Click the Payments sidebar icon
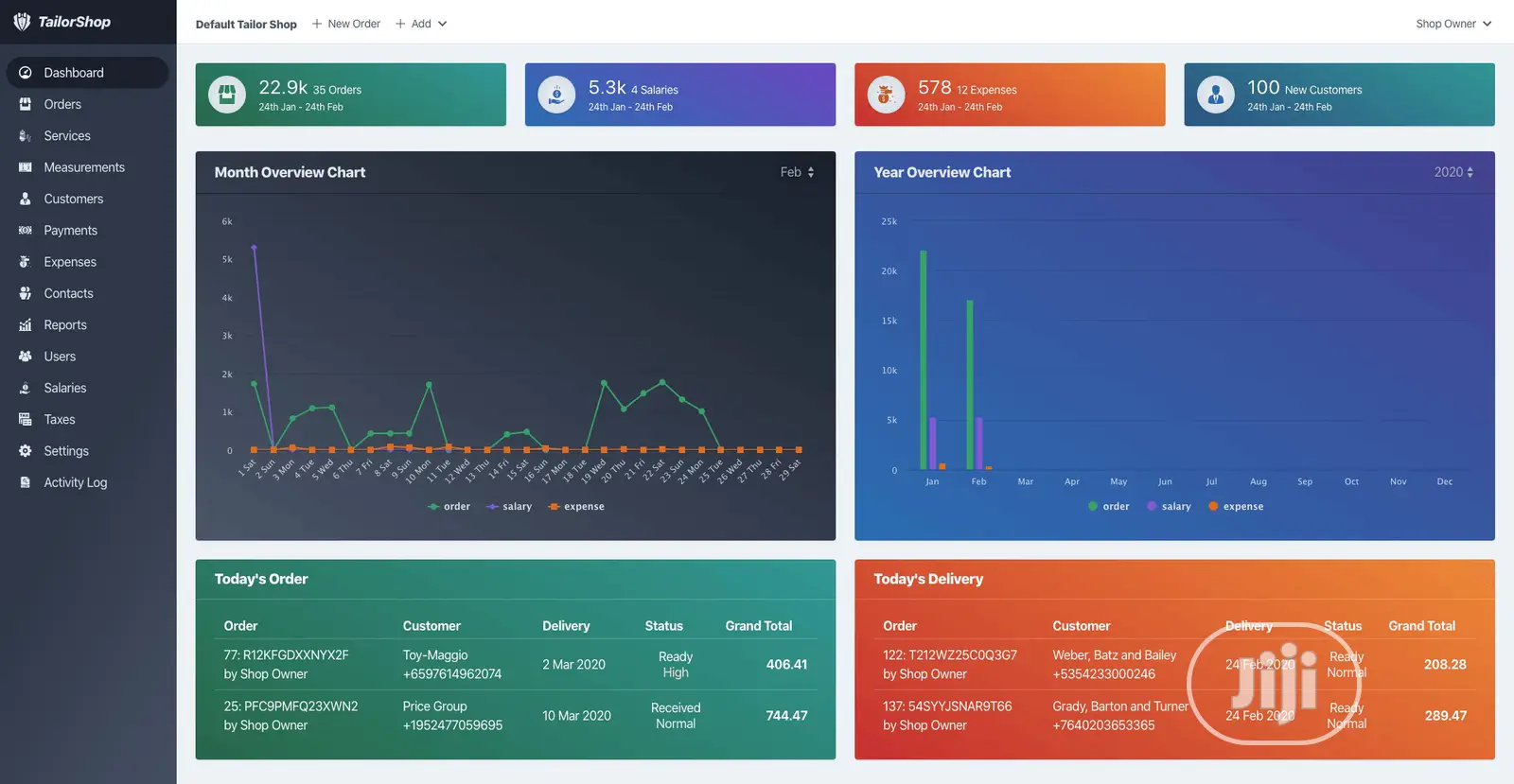 [x=26, y=231]
